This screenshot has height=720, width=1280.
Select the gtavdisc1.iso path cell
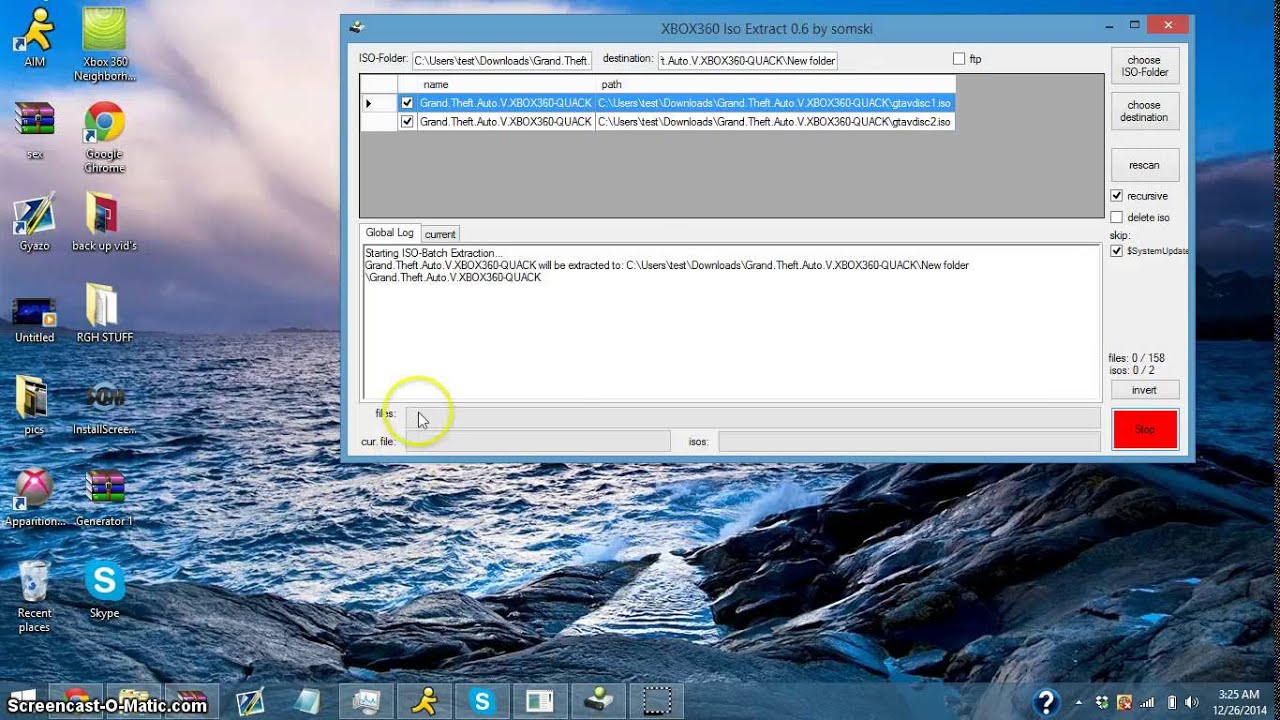(775, 103)
